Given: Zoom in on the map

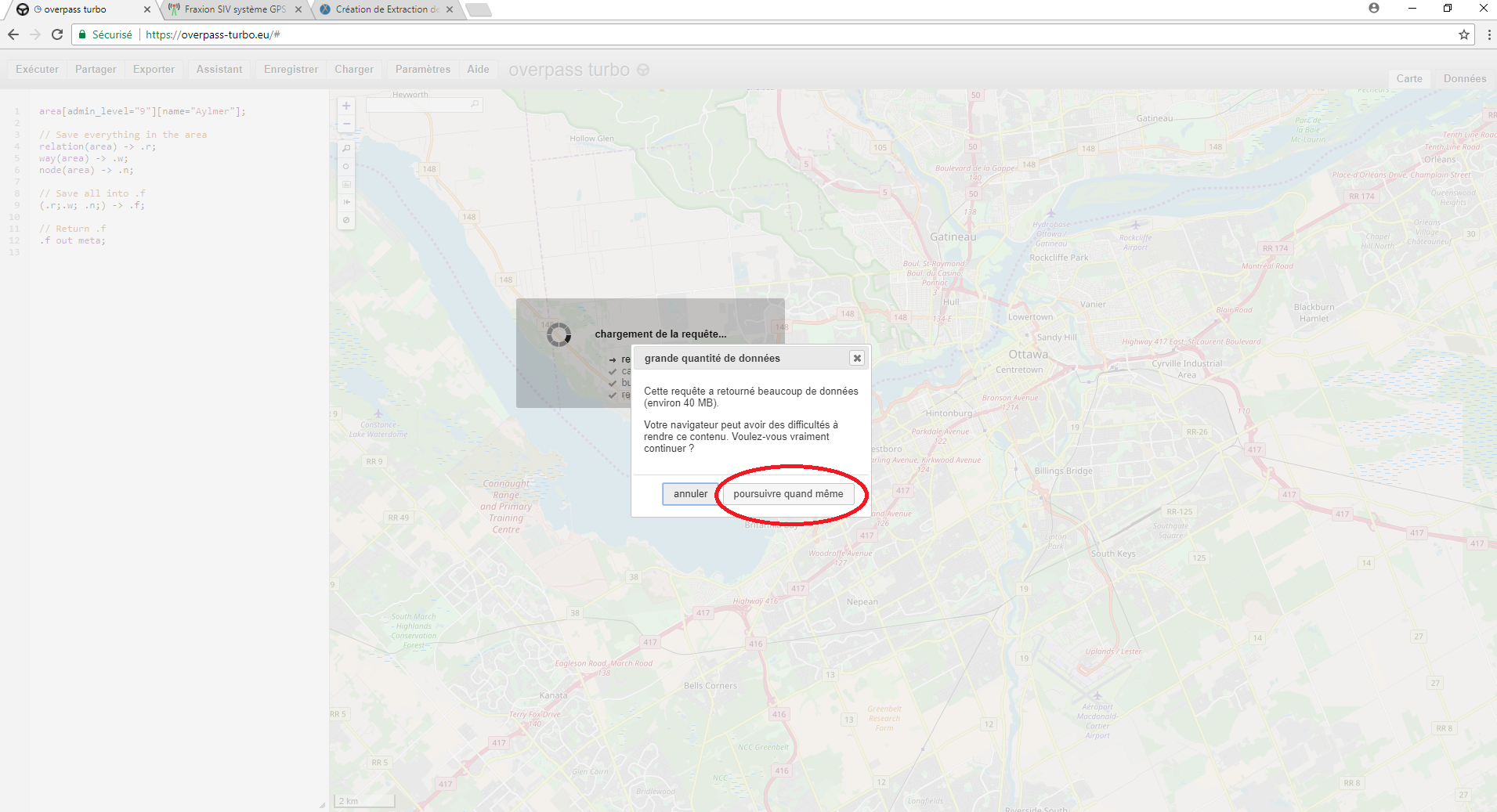Looking at the screenshot, I should coord(346,106).
